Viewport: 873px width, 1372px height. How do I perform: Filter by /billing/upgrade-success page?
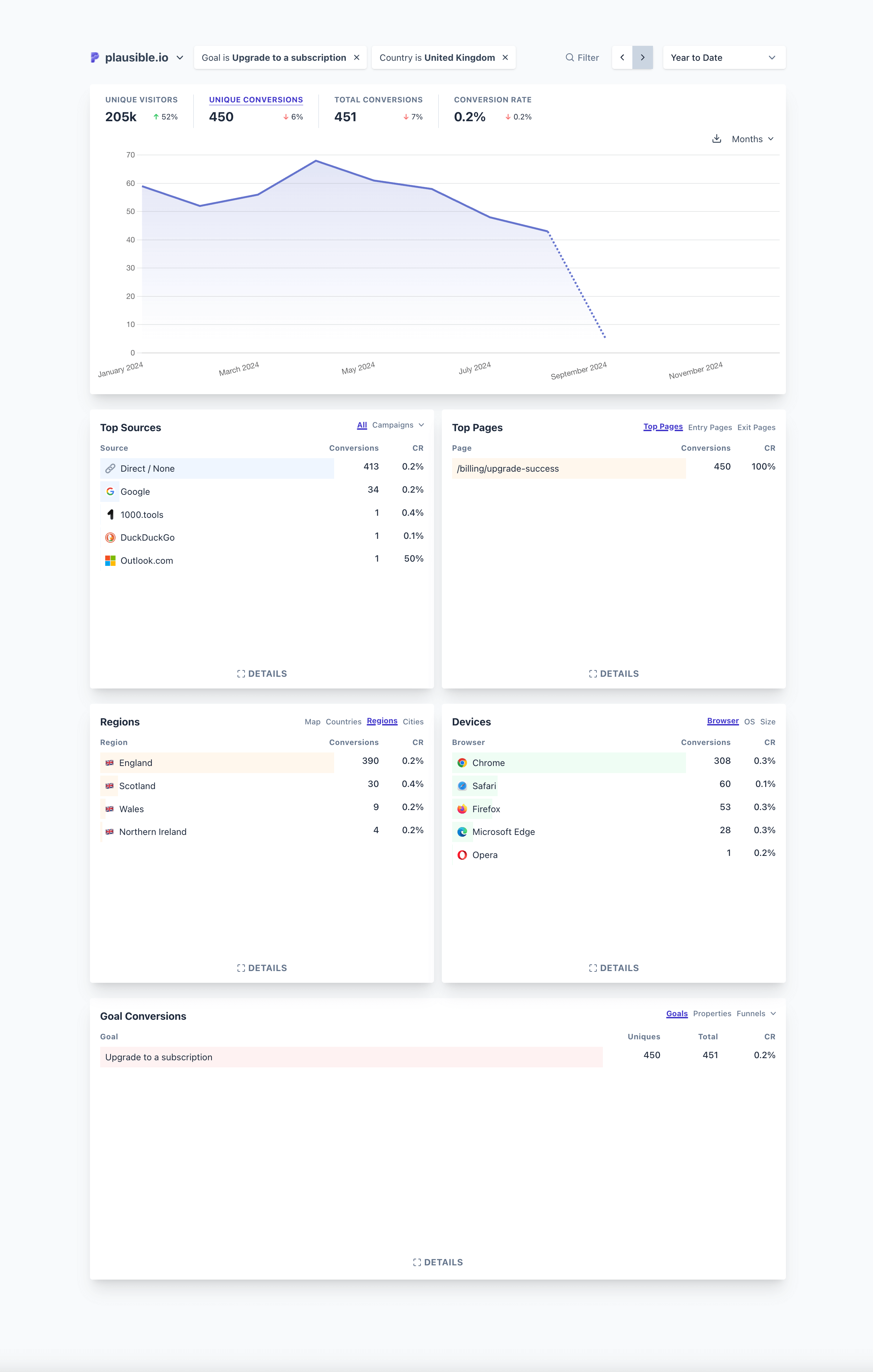(x=508, y=468)
